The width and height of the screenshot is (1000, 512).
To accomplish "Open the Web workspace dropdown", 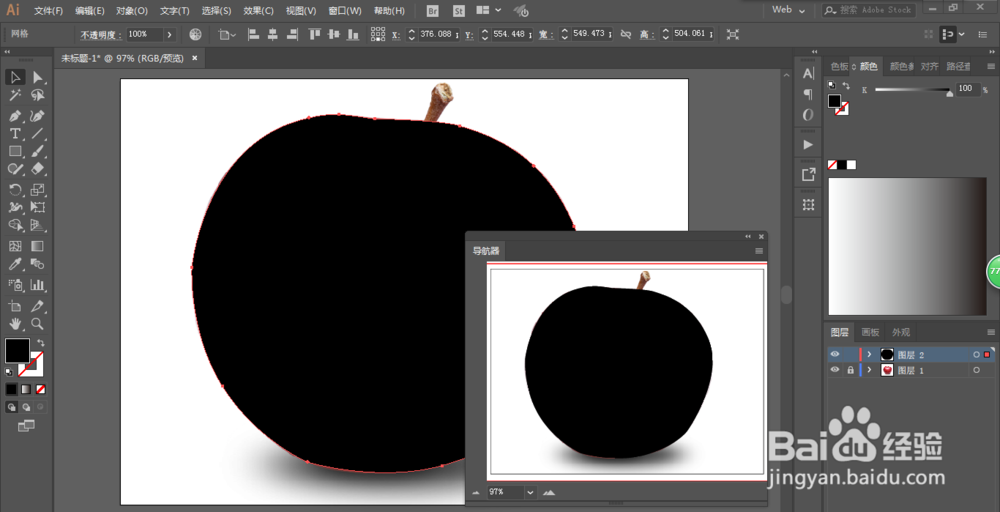I will pyautogui.click(x=788, y=10).
